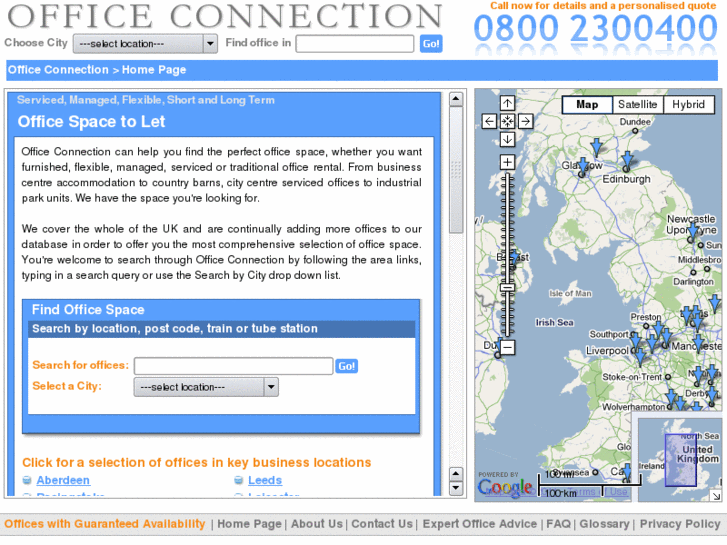Click the bullet icon beside Aberdeen

27,480
